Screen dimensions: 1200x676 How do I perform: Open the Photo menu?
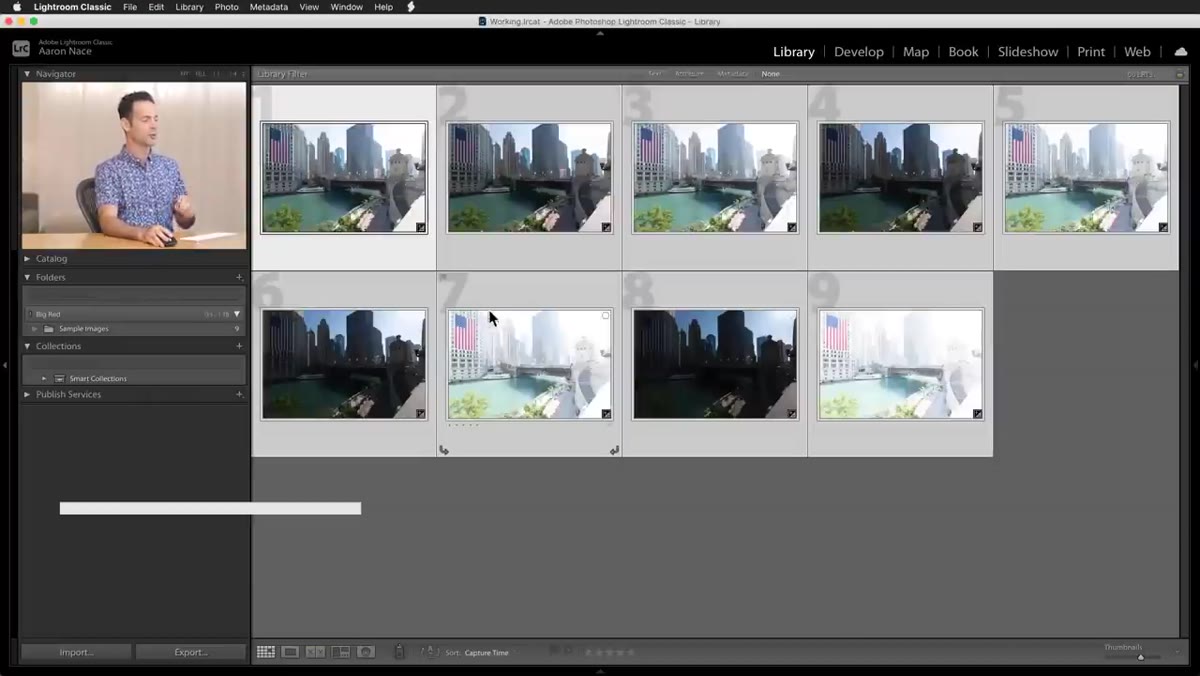click(227, 7)
